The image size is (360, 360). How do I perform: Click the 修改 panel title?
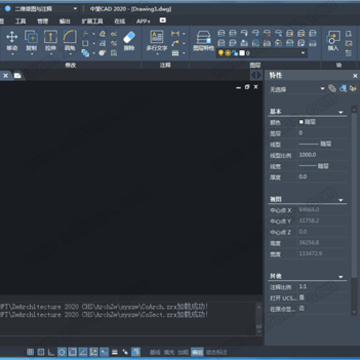pos(70,65)
